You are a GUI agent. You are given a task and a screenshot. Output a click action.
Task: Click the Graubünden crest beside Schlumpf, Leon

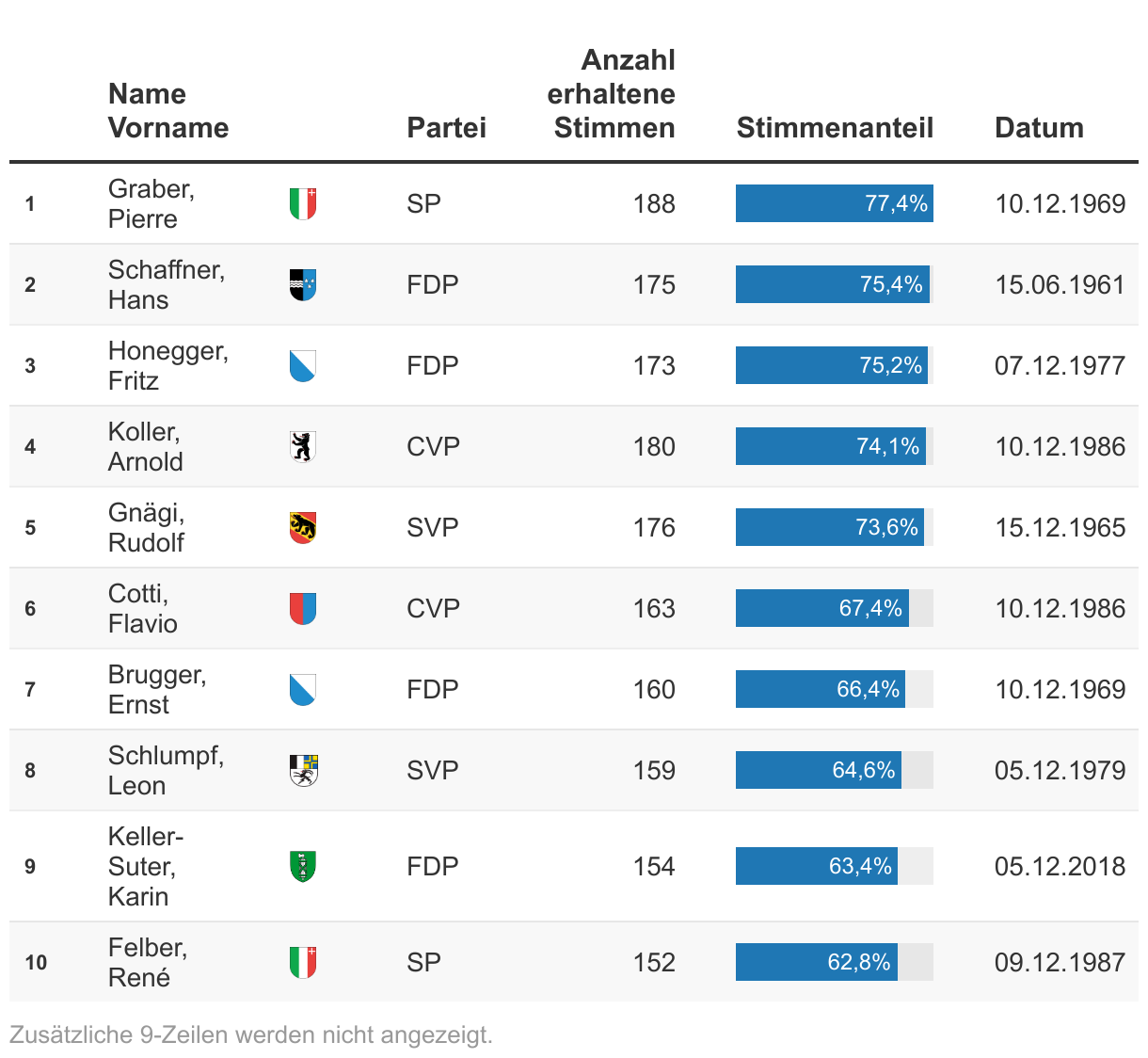coord(303,770)
